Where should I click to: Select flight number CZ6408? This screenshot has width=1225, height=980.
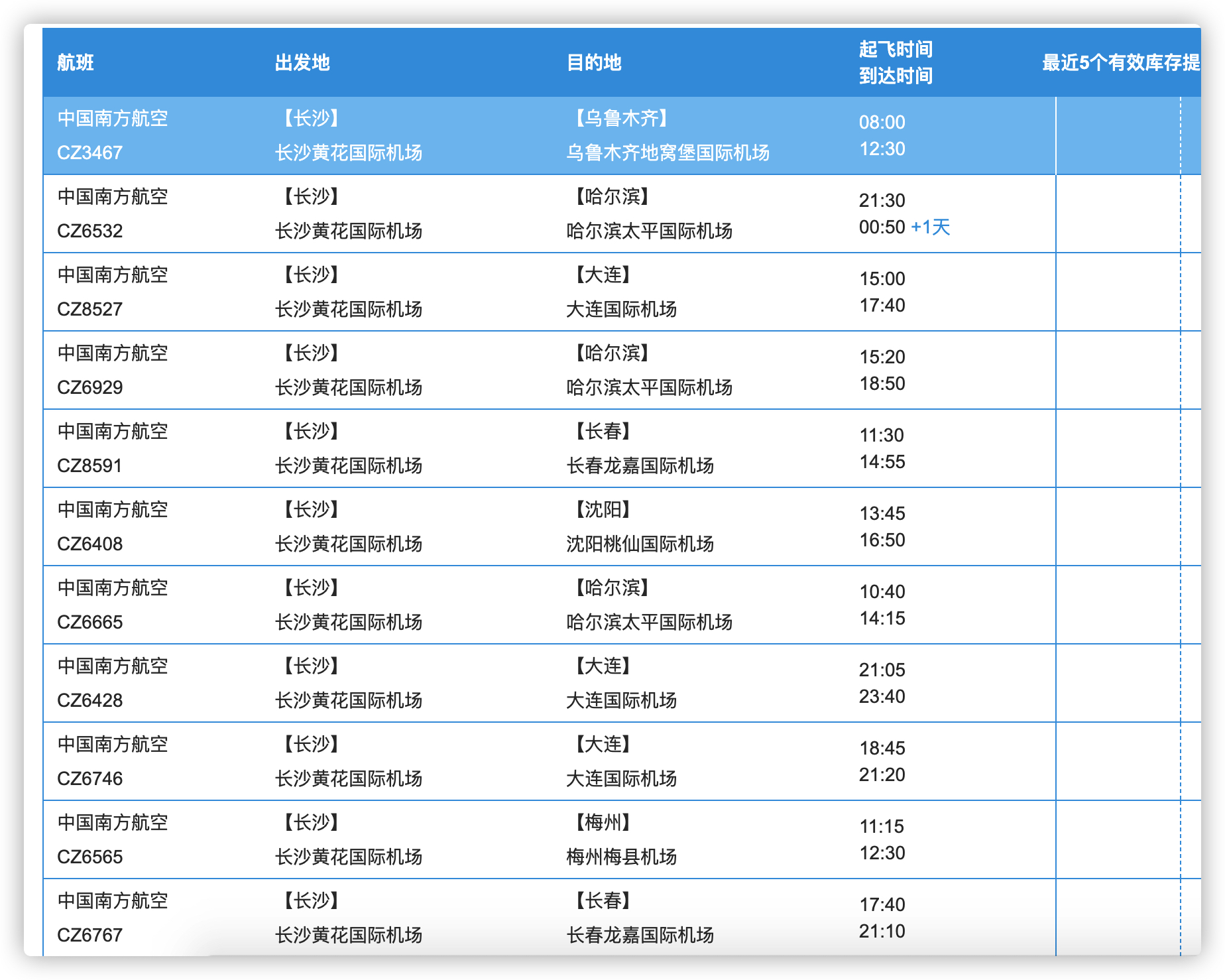(90, 544)
